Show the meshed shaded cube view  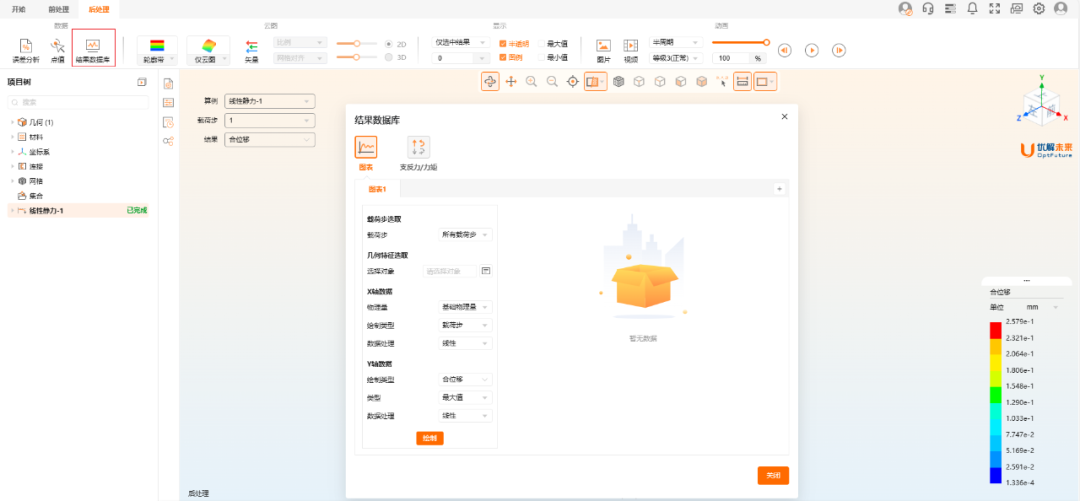coord(619,81)
